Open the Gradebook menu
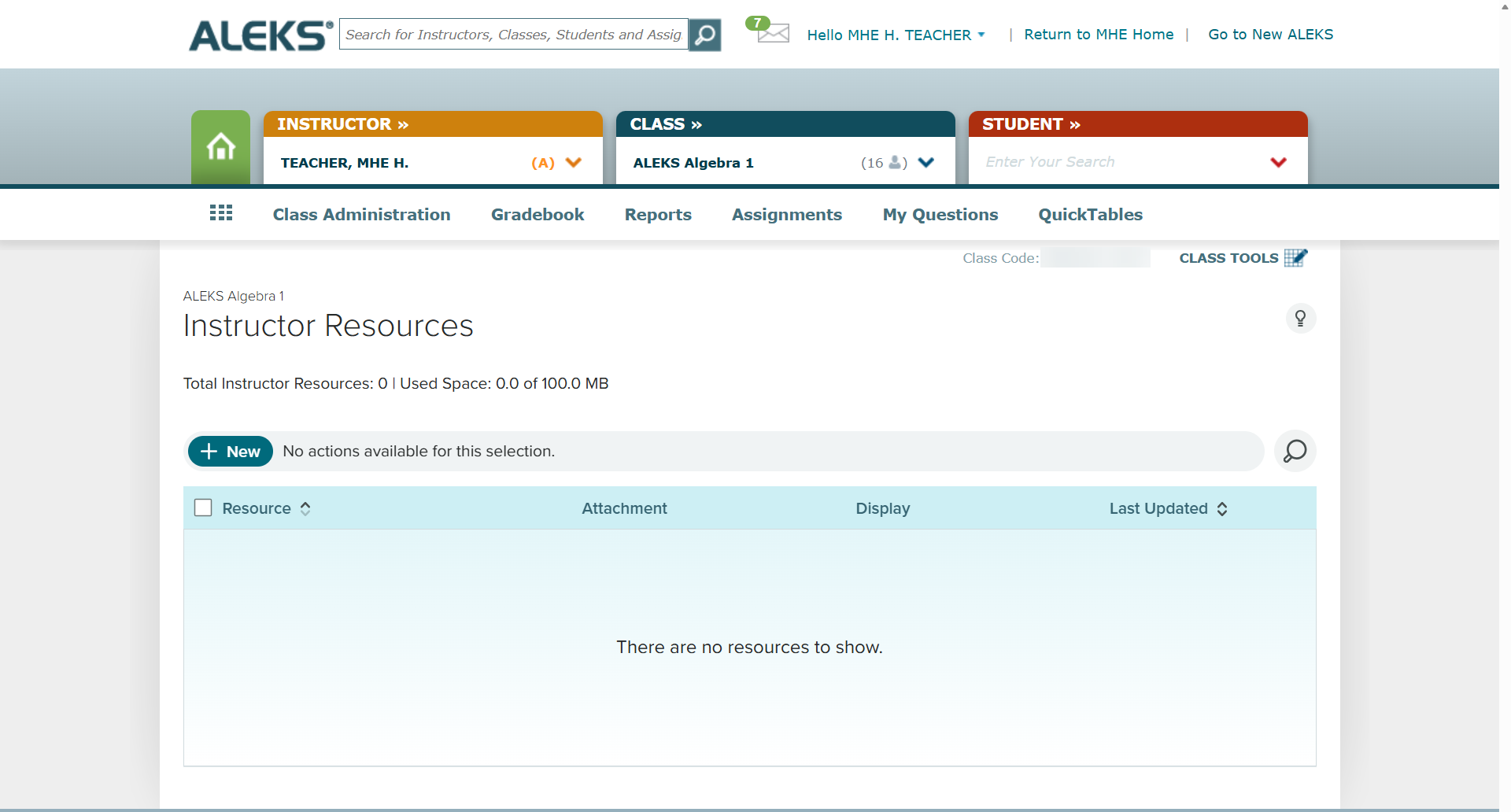Screen dimensions: 1511x812 pyautogui.click(x=538, y=215)
